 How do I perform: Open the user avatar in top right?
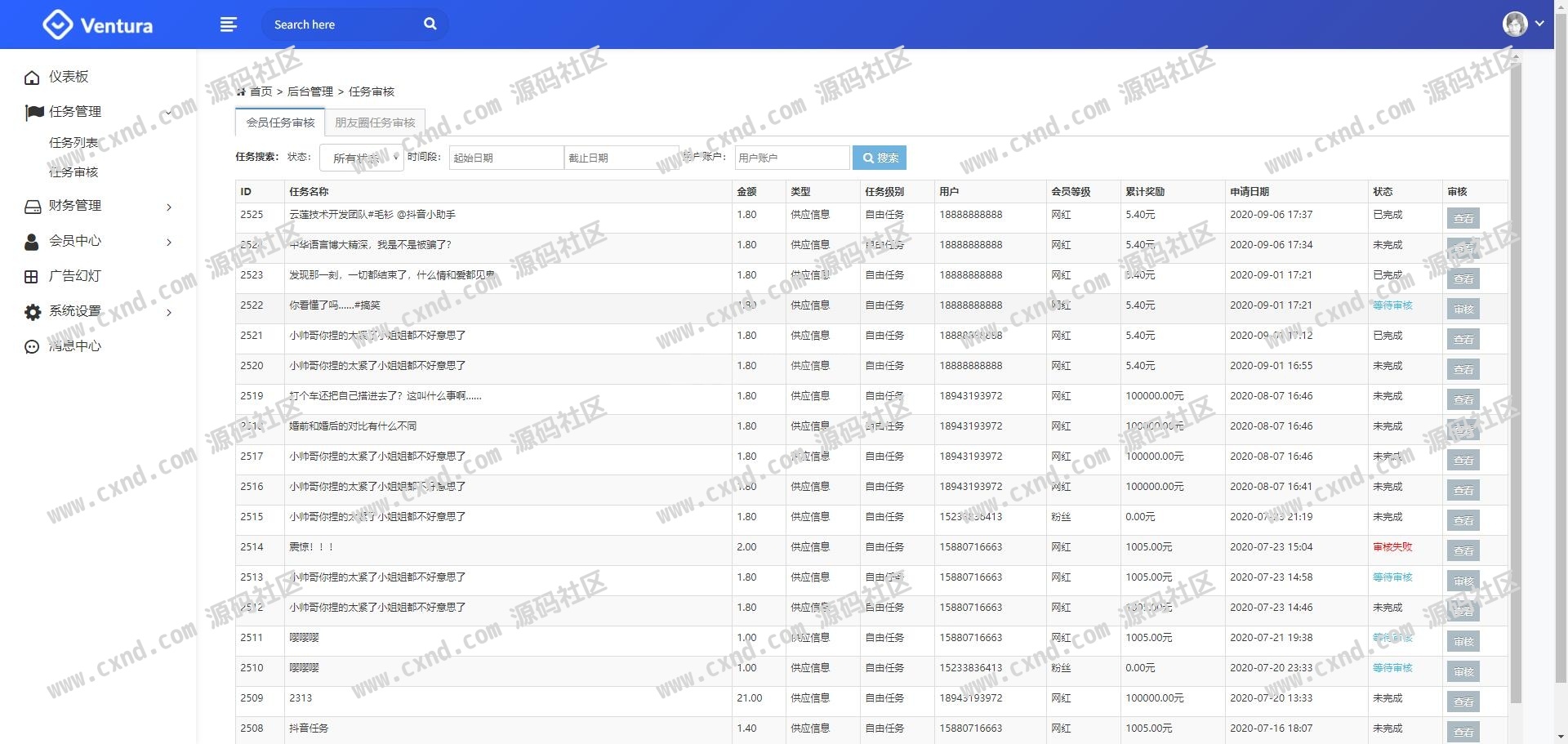[x=1515, y=24]
